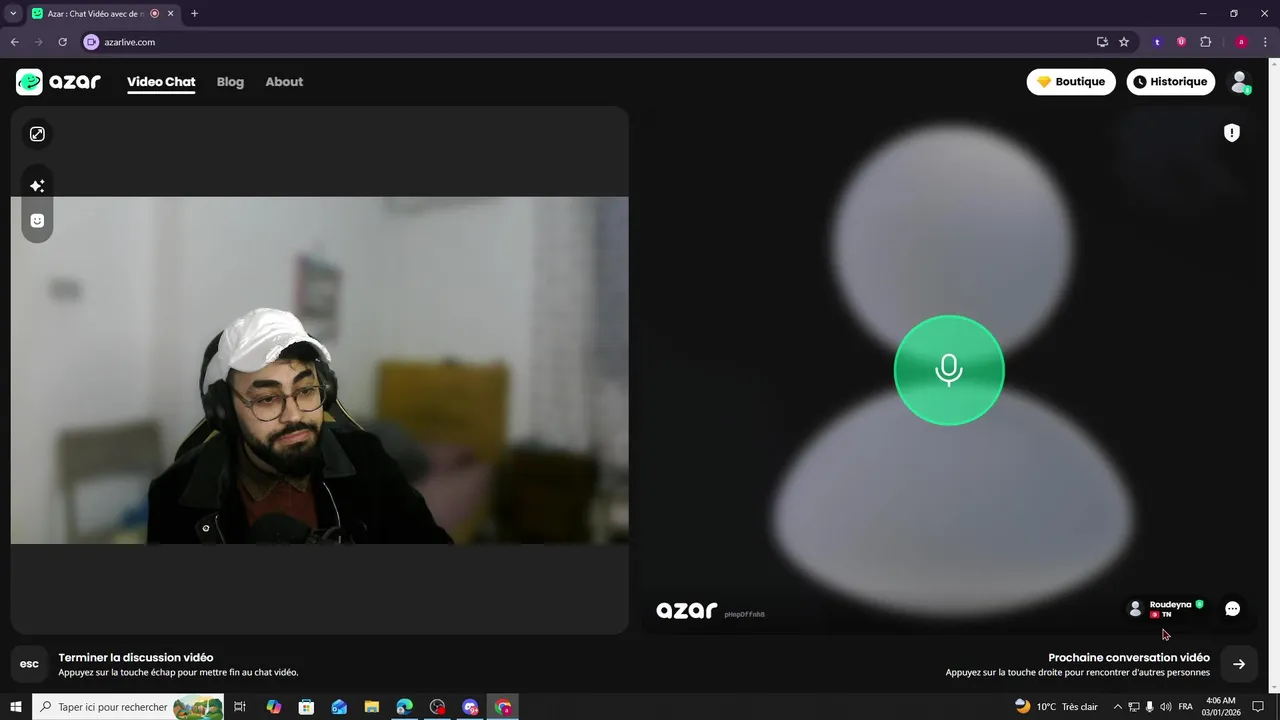
Task: Toggle the expand video icon
Action: pos(37,134)
